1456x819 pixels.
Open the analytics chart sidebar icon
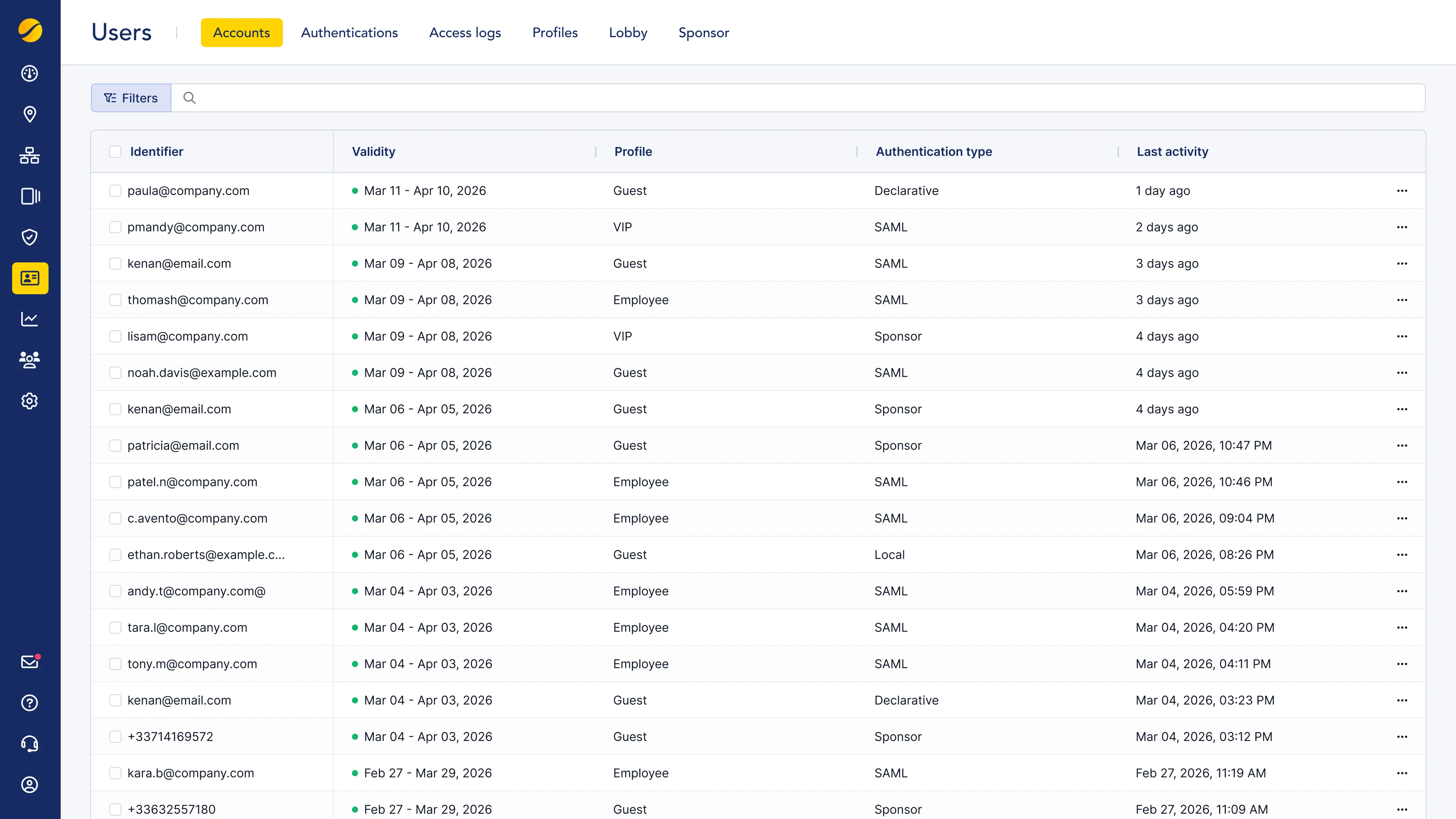tap(30, 319)
